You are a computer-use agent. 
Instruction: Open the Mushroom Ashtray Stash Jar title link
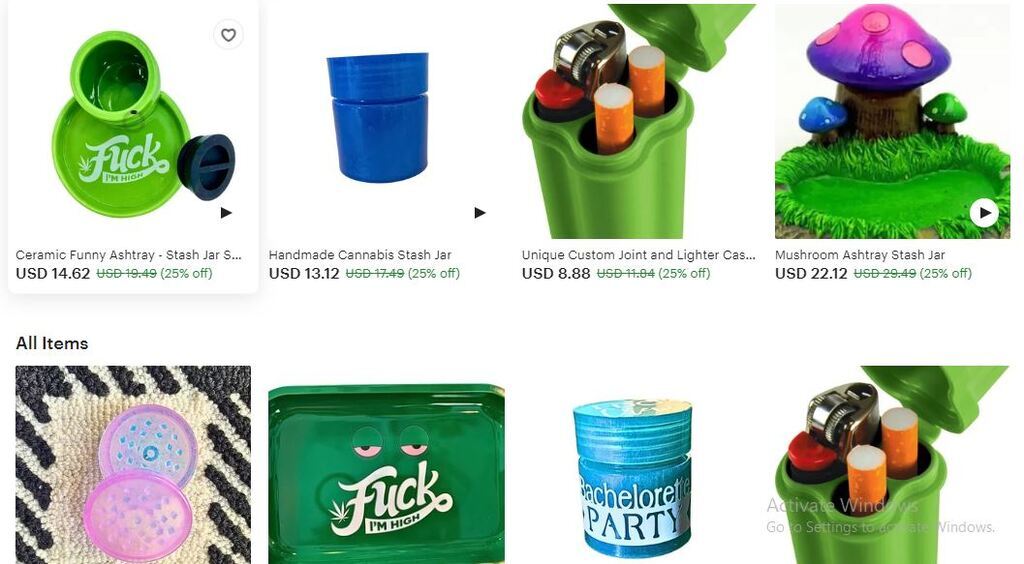[x=860, y=255]
